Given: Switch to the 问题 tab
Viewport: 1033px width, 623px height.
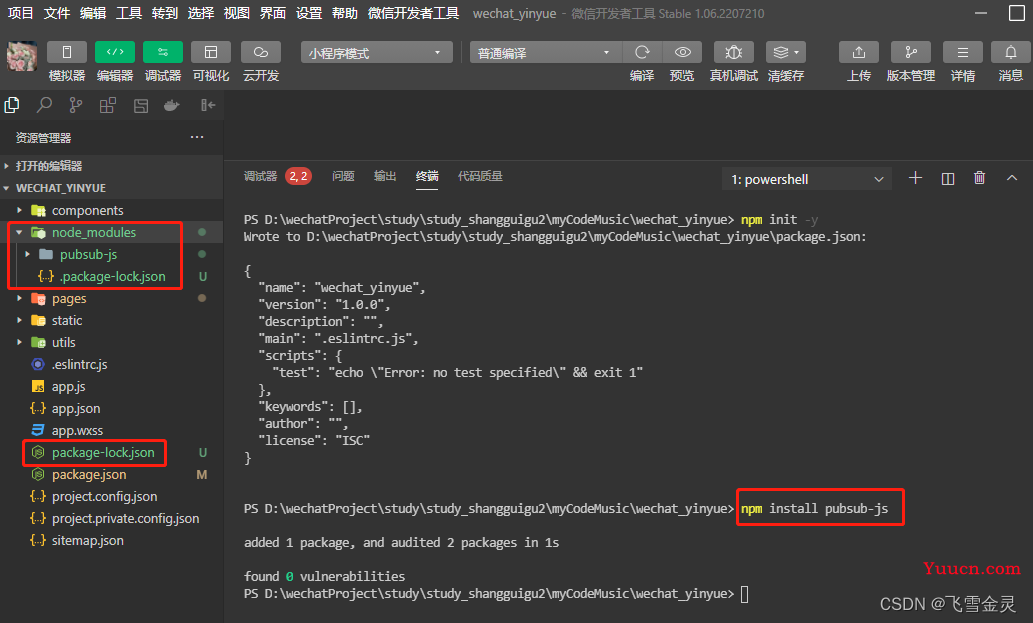Looking at the screenshot, I should click(x=343, y=176).
